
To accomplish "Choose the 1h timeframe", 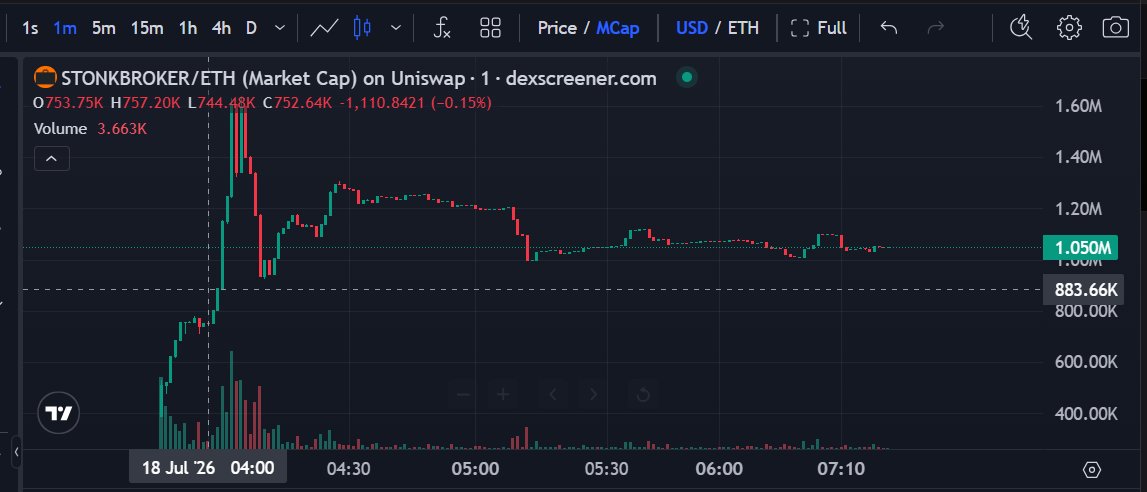I will coord(188,29).
